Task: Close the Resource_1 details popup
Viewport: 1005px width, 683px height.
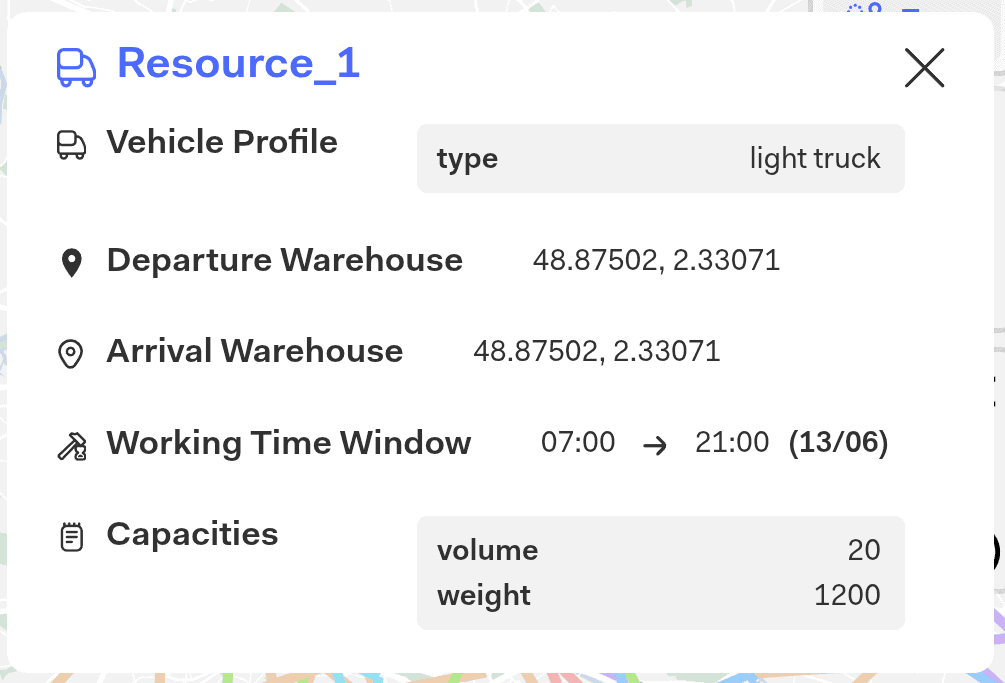Action: 924,67
